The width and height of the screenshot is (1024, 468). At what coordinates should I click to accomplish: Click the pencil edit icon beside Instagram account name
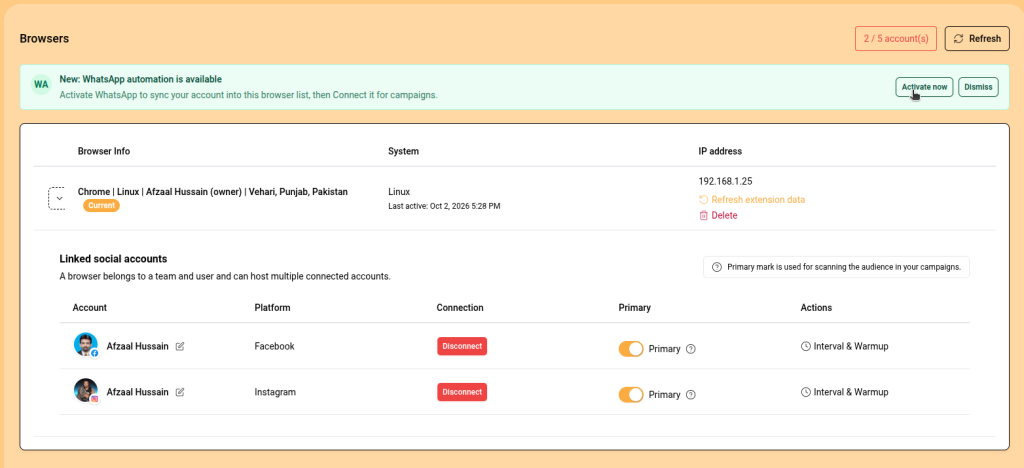(180, 392)
